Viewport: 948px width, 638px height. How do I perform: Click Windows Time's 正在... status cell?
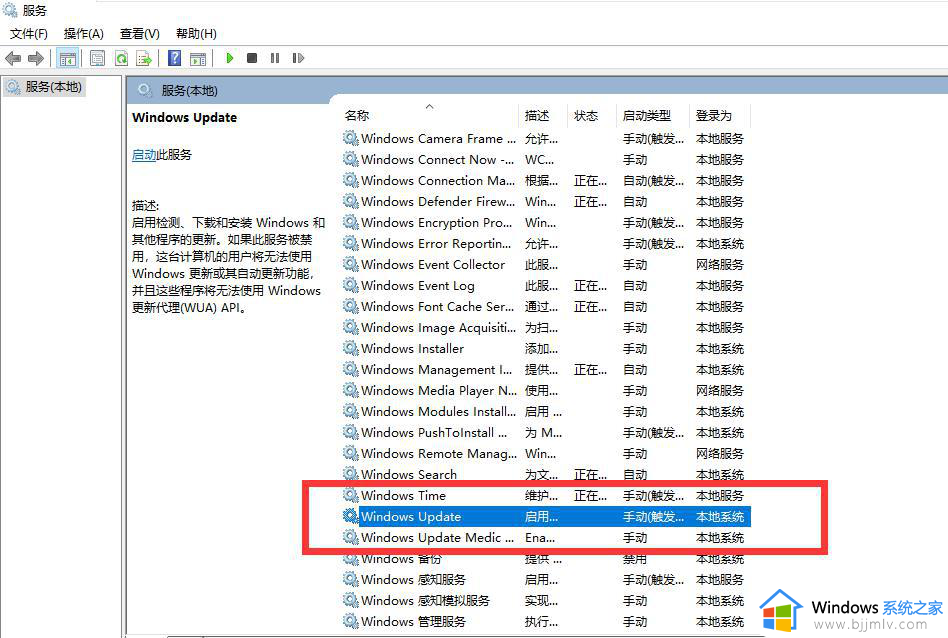point(590,496)
